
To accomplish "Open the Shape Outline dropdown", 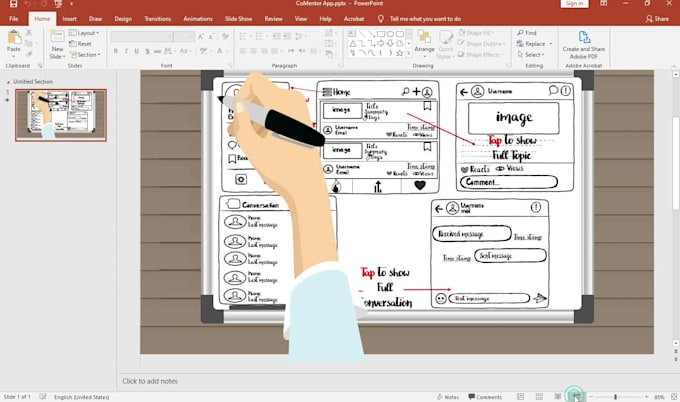I will (x=481, y=44).
